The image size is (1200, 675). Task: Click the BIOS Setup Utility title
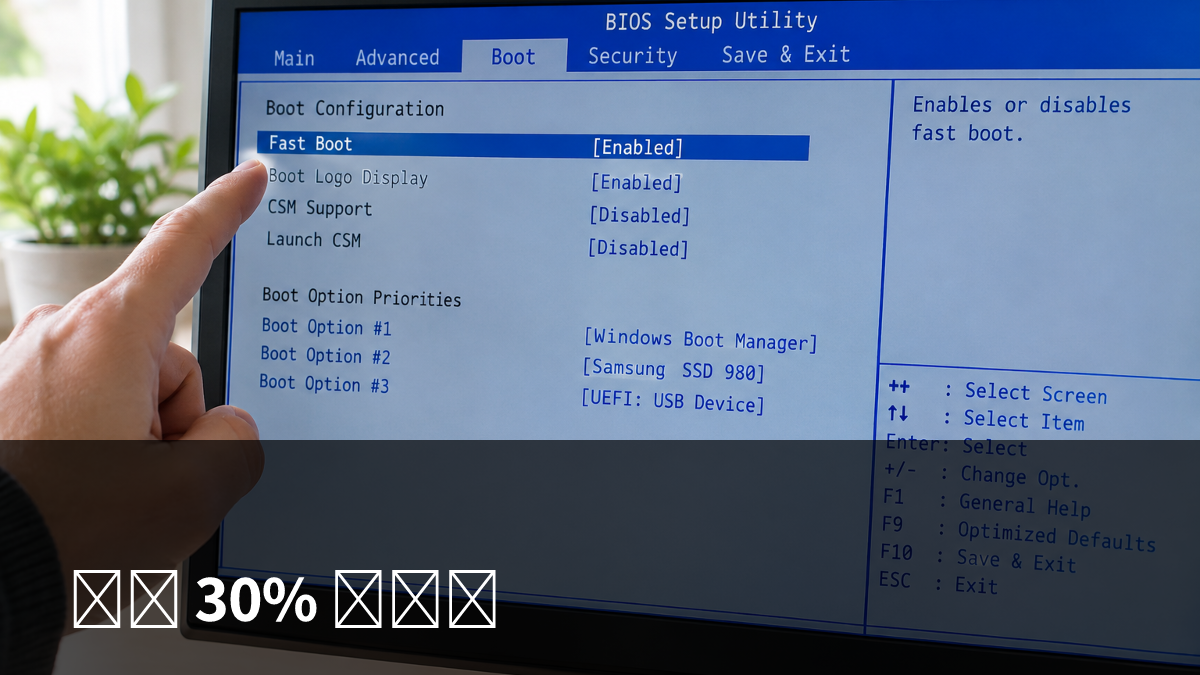(711, 21)
